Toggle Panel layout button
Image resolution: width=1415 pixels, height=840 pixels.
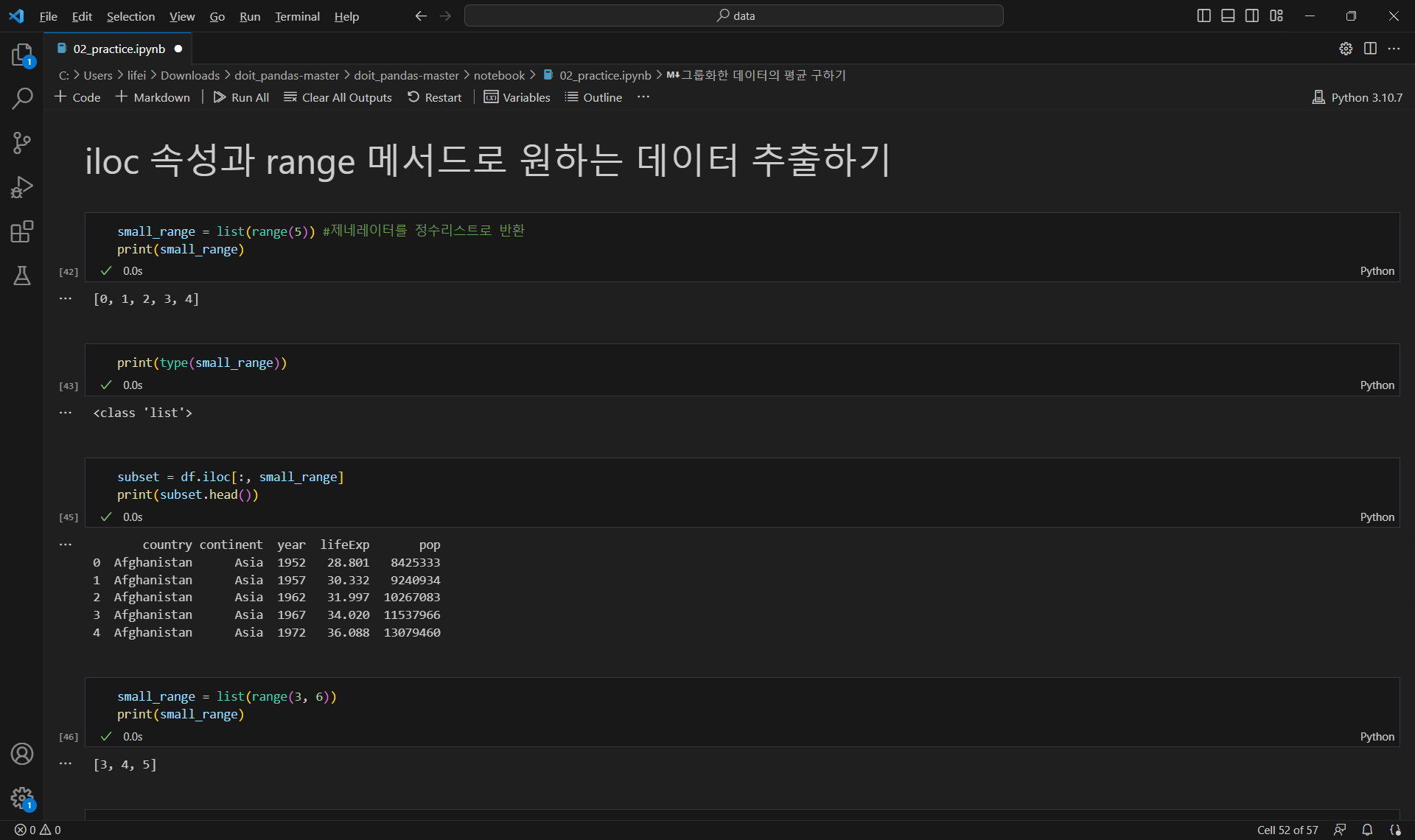[1228, 15]
